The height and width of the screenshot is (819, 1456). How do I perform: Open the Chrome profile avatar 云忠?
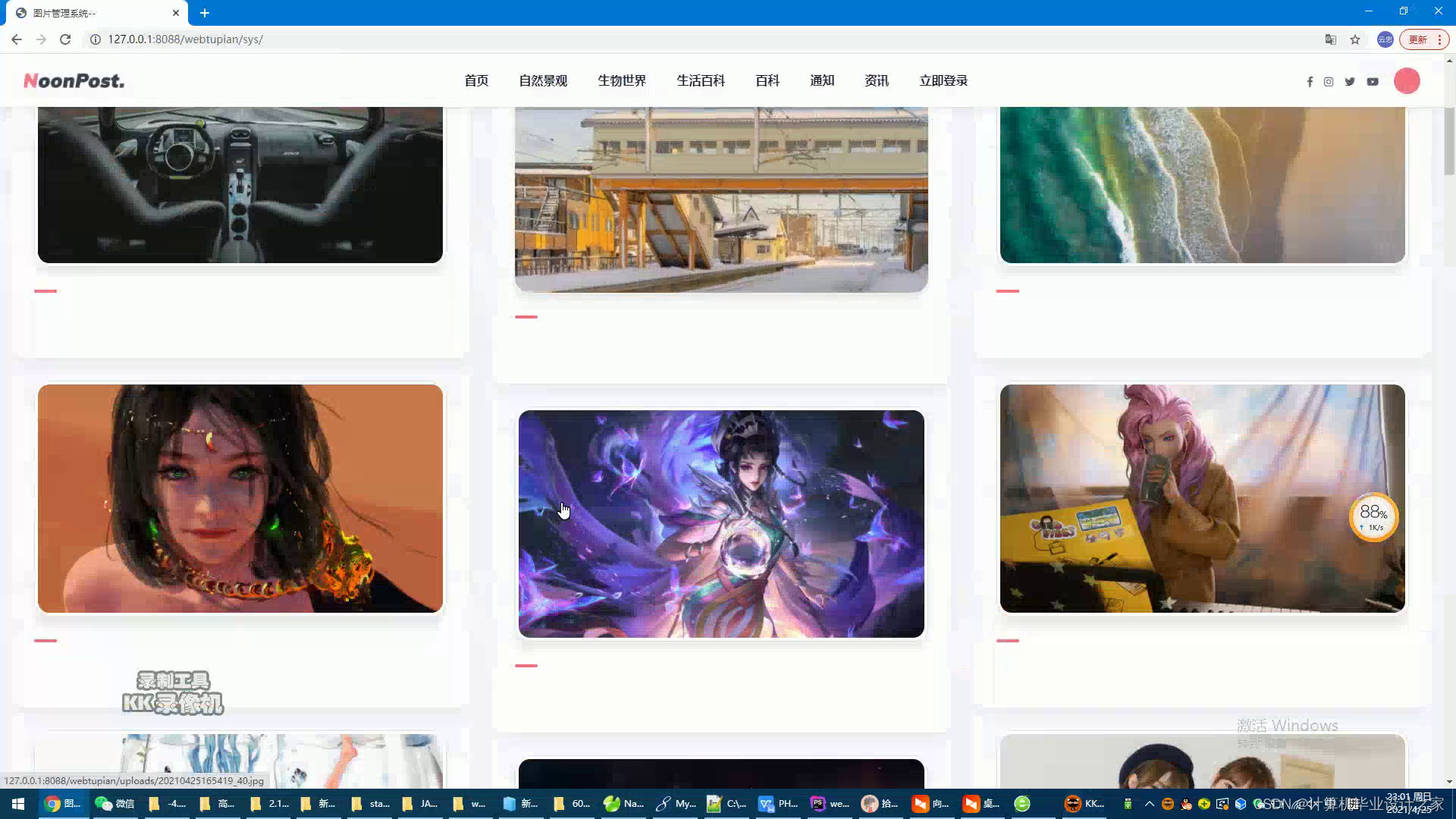coord(1385,39)
